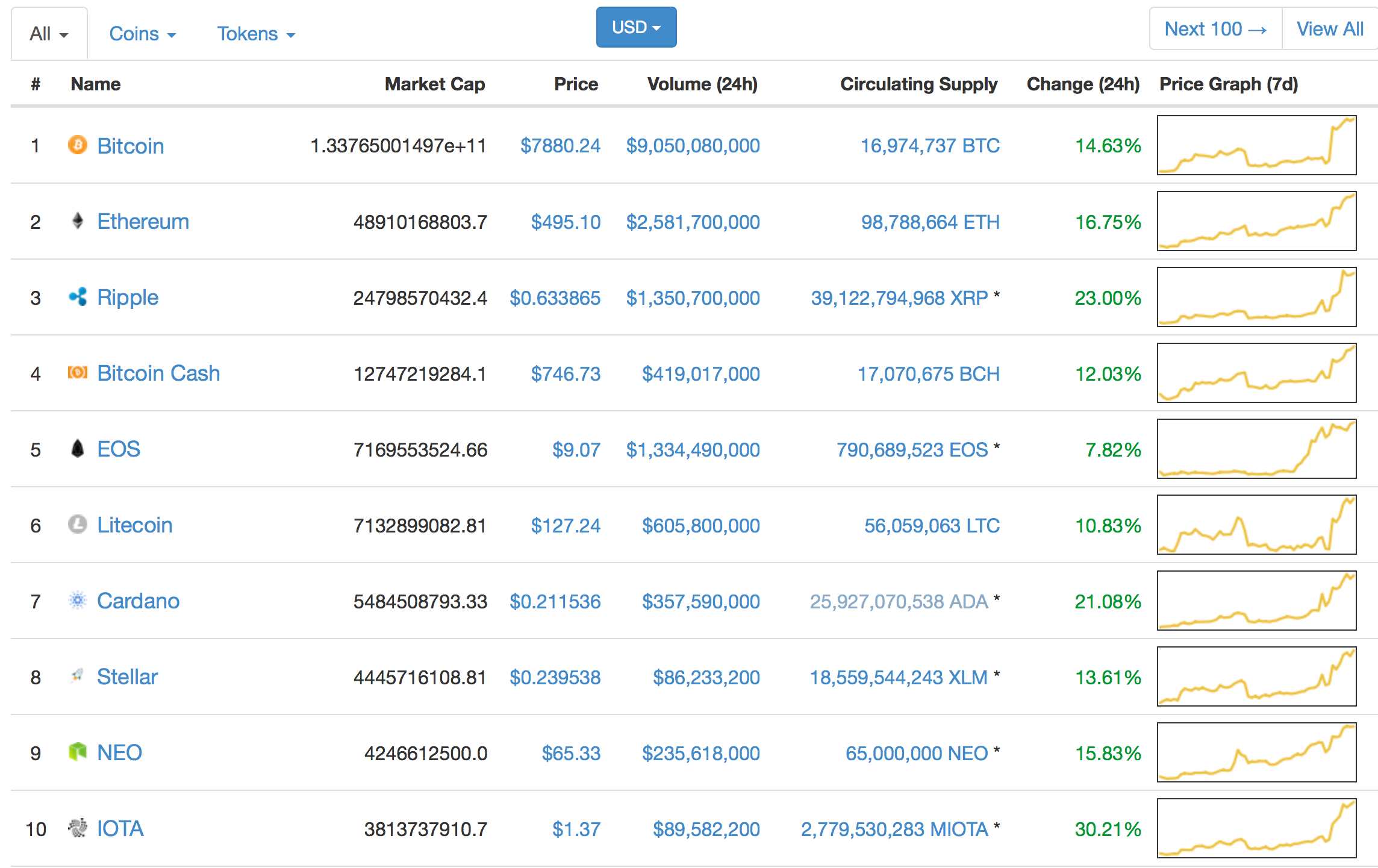The image size is (1378, 868).
Task: Click the EOS black logo icon
Action: pos(78,449)
